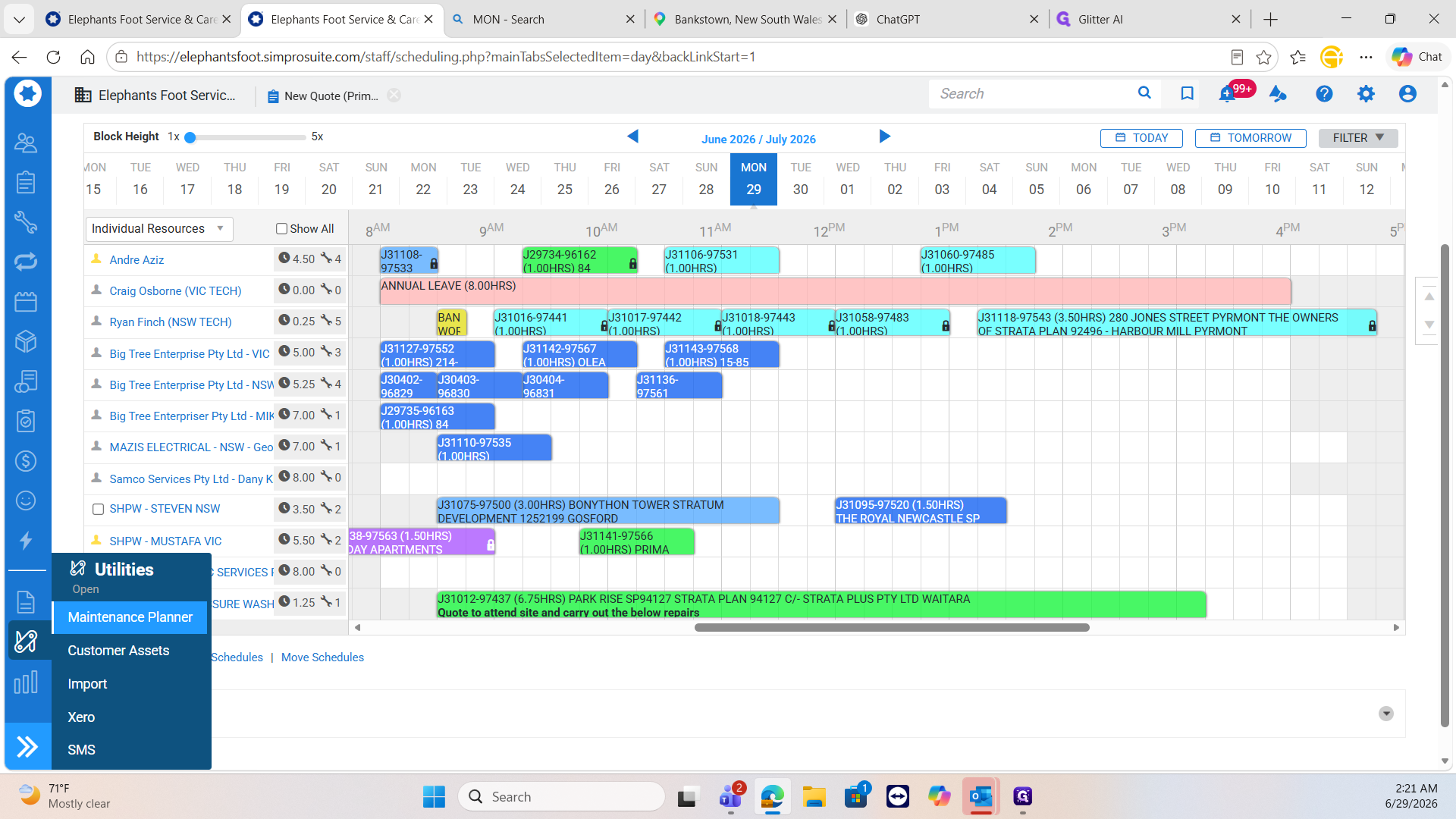Open the Customer smiley sidebar icon
This screenshot has width=1456, height=819.
[x=26, y=500]
